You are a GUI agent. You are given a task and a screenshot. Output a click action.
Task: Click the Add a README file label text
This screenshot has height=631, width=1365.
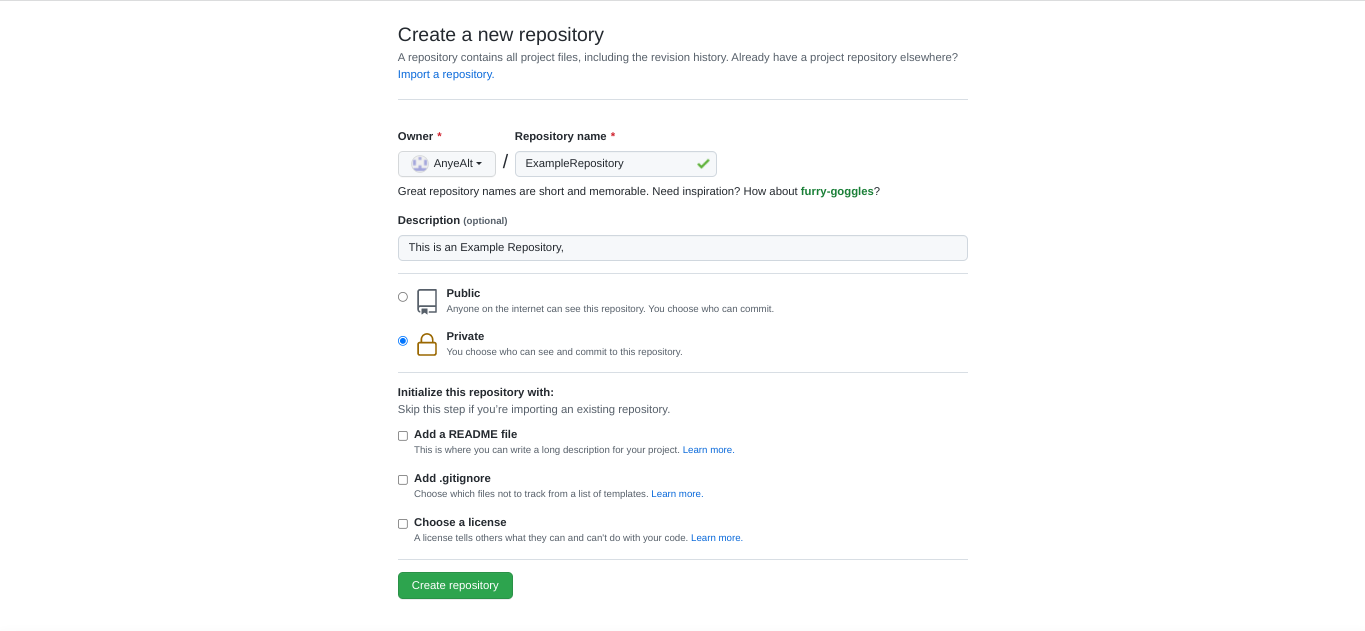[465, 434]
